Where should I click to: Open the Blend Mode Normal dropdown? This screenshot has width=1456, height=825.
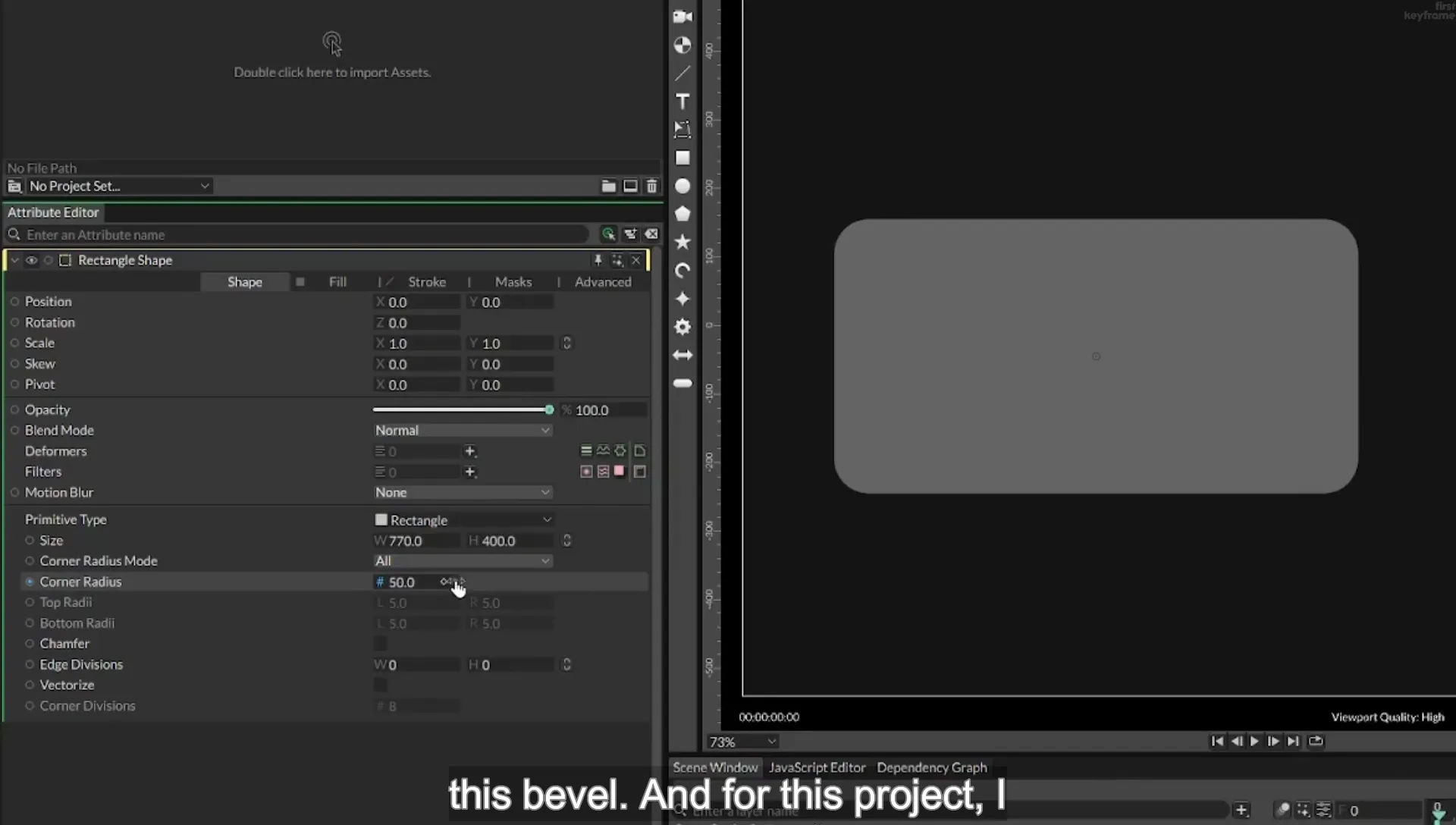click(463, 430)
